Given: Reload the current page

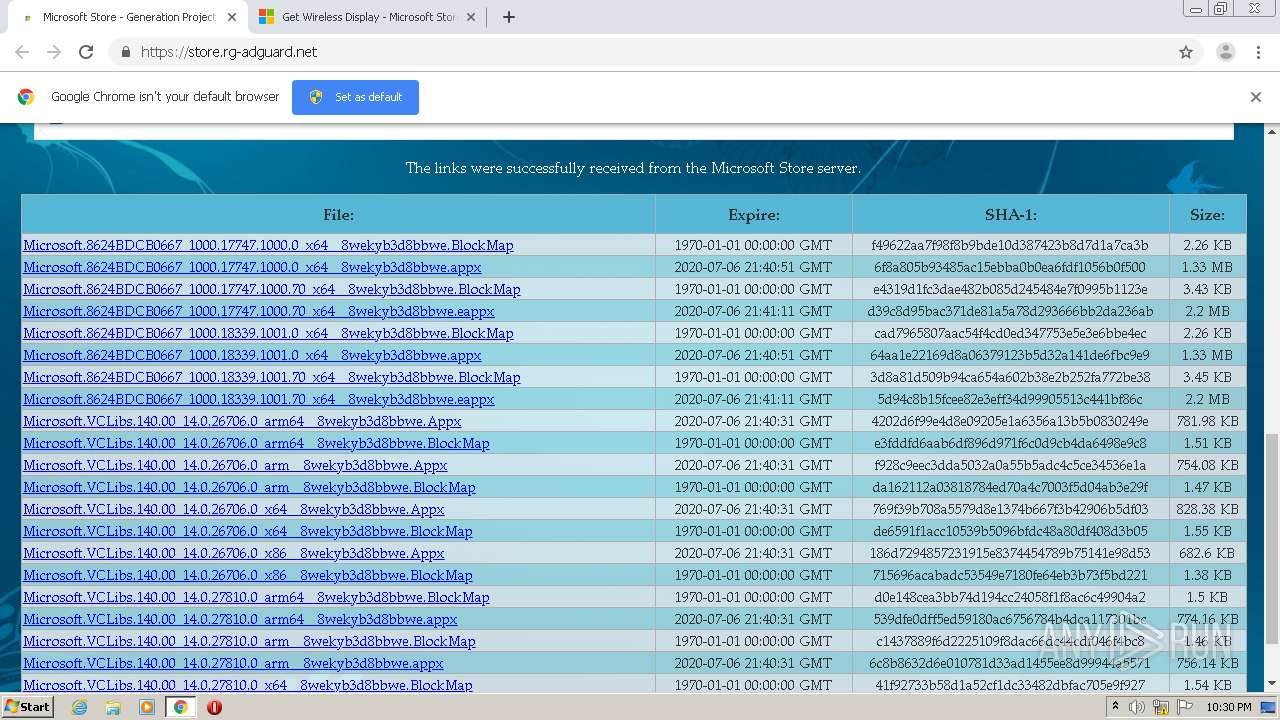Looking at the screenshot, I should pos(86,52).
